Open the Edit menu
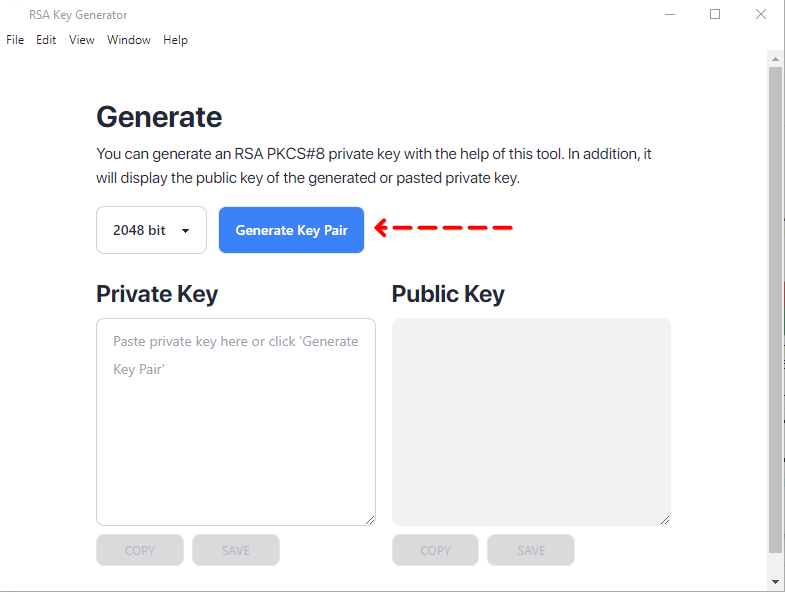 coord(46,40)
